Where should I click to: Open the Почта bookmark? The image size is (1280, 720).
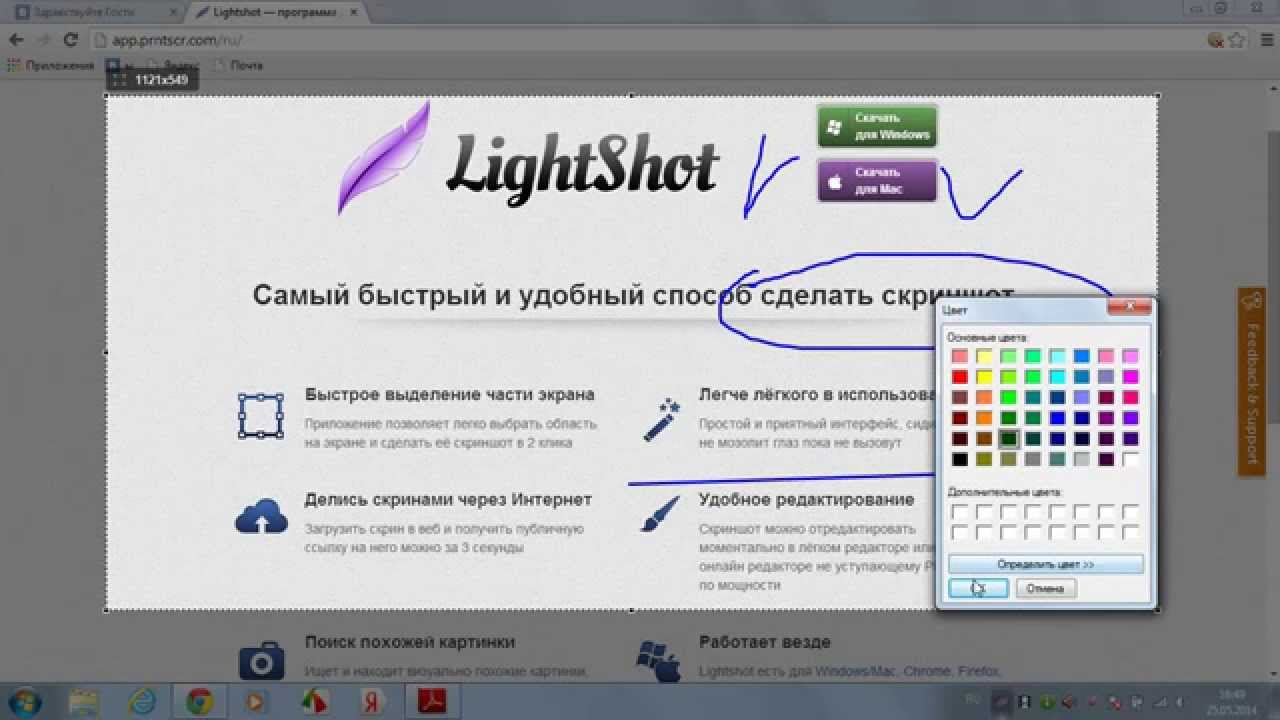[237, 65]
